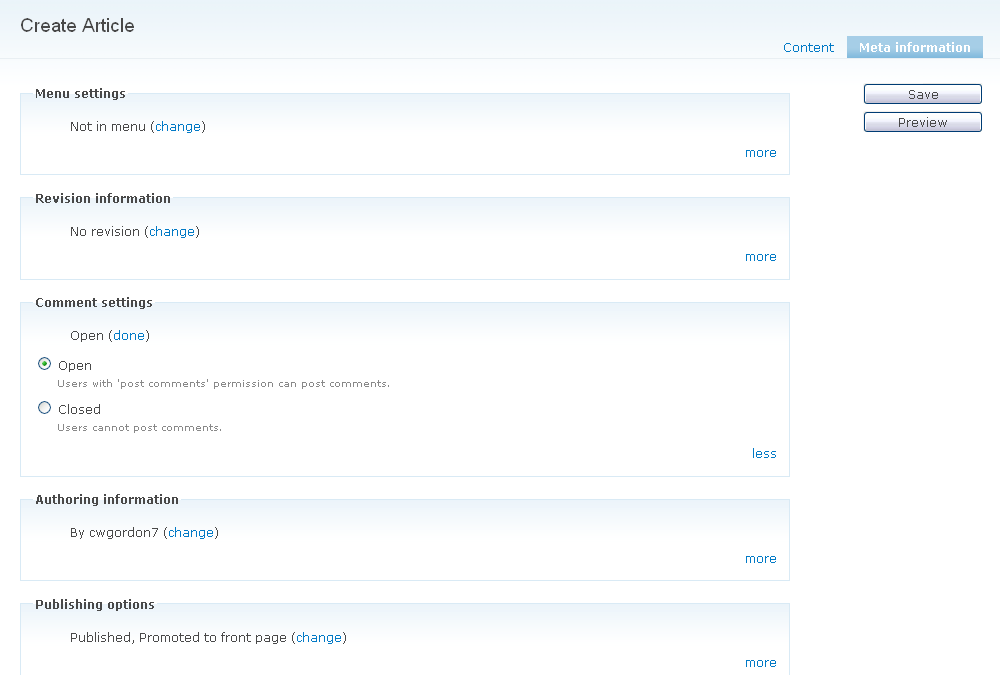Change the author cwgordon7

tap(190, 532)
